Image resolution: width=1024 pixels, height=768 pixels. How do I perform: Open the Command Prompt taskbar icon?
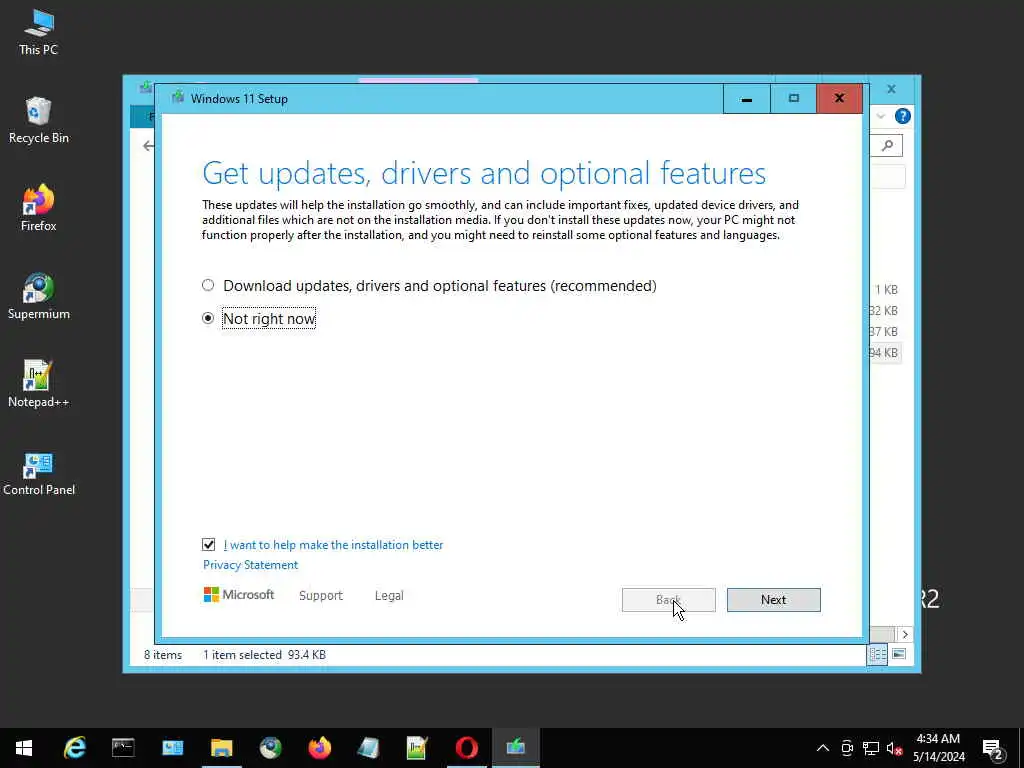123,748
